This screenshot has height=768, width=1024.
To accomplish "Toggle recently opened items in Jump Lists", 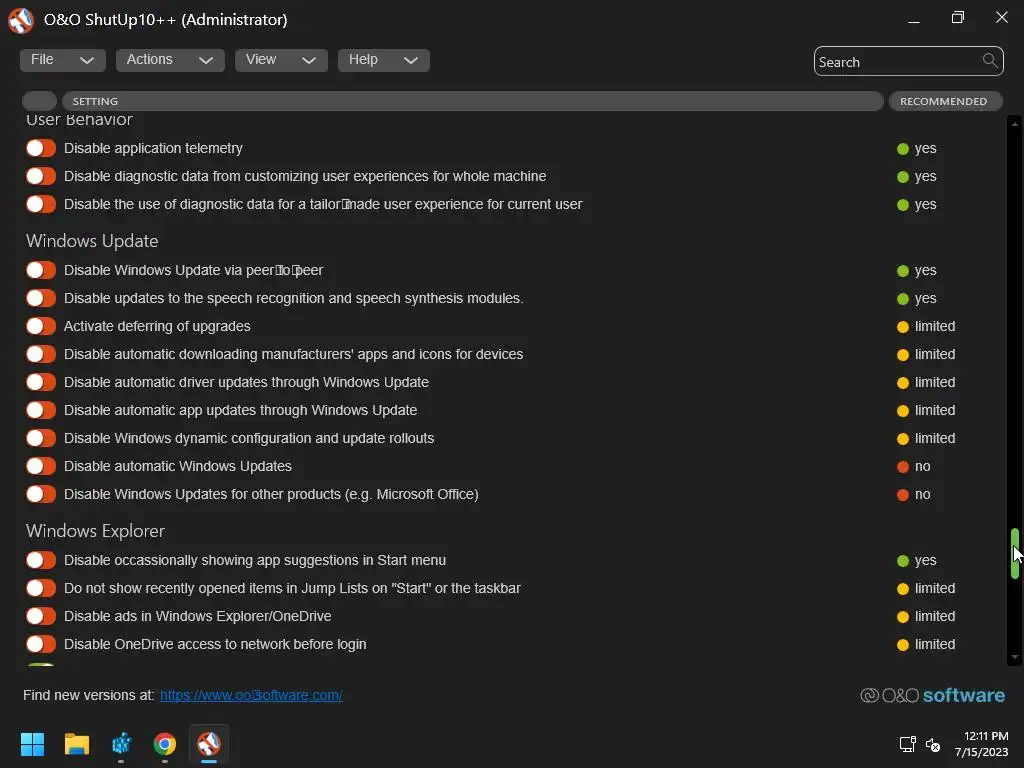I will [x=40, y=589].
